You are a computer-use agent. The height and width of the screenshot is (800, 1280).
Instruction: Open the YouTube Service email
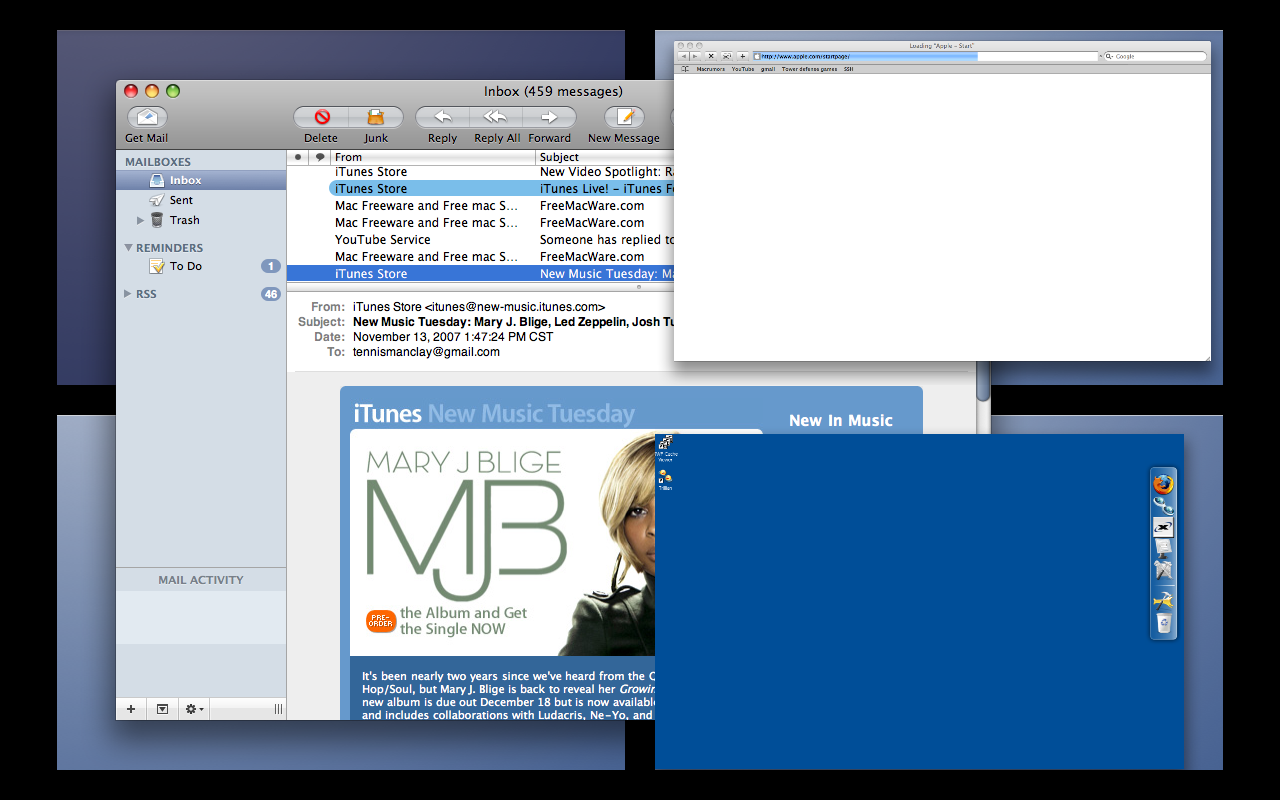(x=481, y=239)
